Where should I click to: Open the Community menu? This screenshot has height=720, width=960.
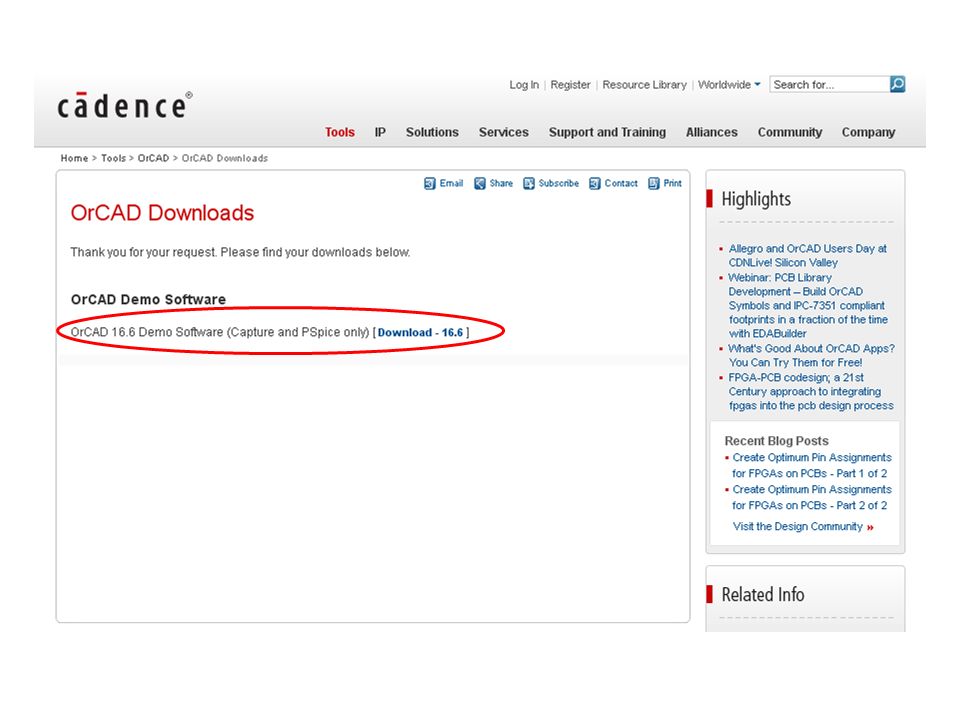point(790,132)
